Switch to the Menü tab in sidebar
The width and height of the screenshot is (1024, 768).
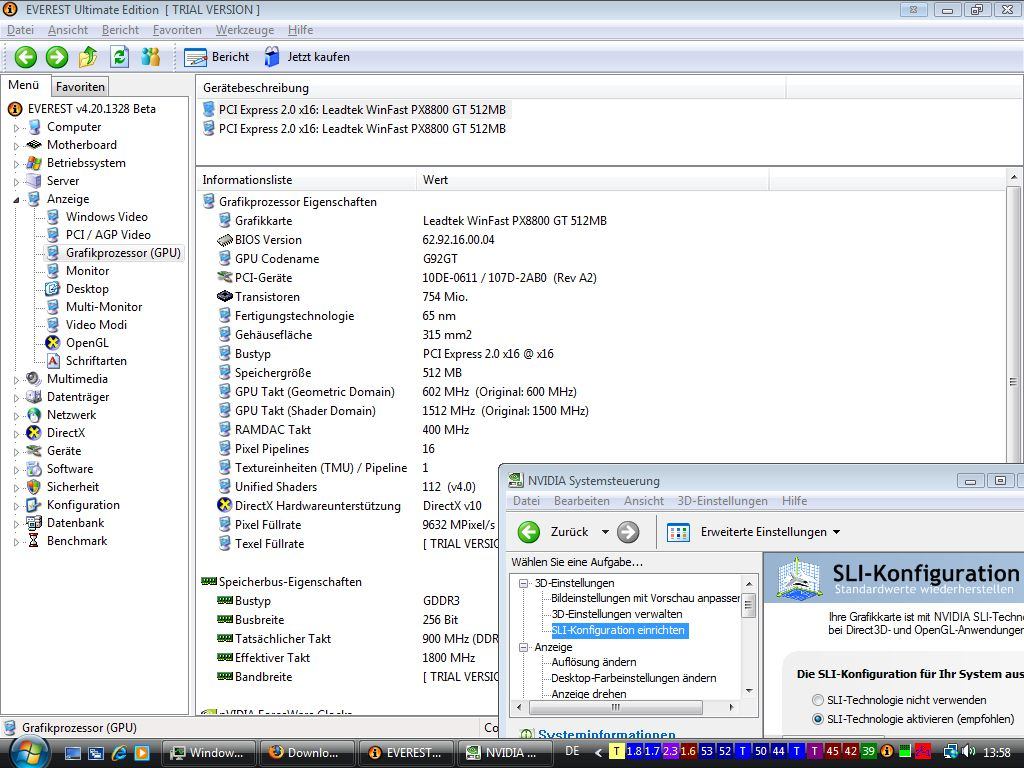(x=24, y=86)
